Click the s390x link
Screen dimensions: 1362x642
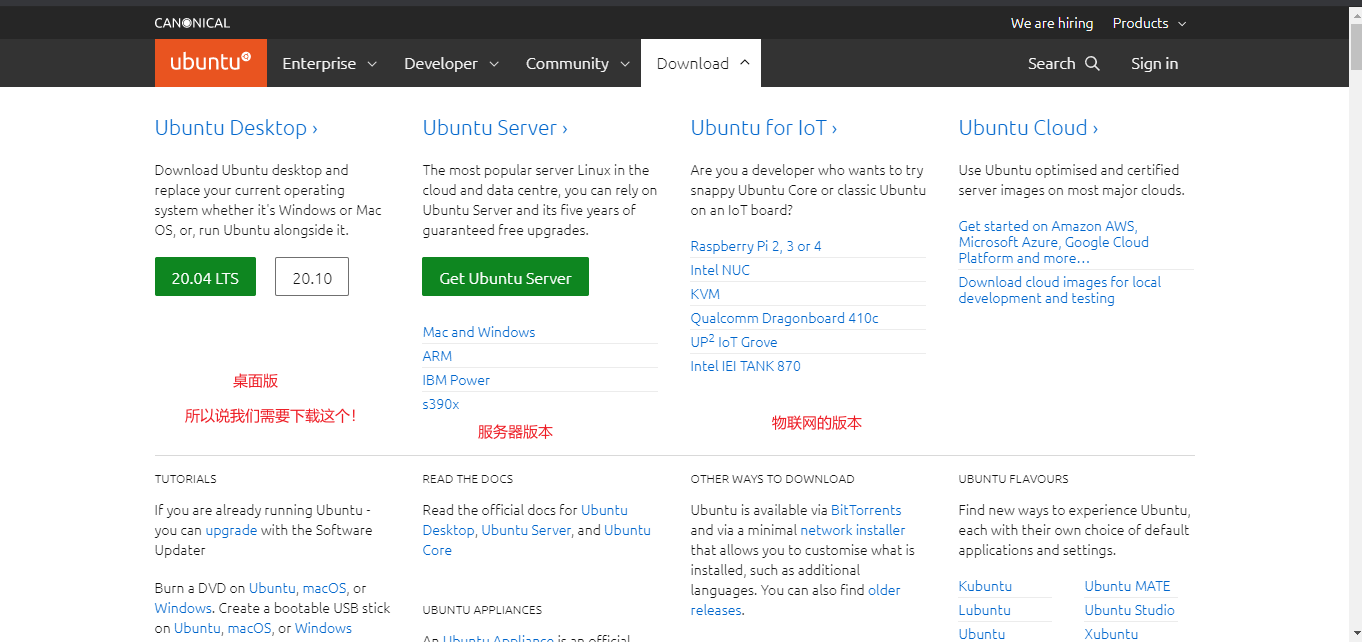[x=441, y=404]
